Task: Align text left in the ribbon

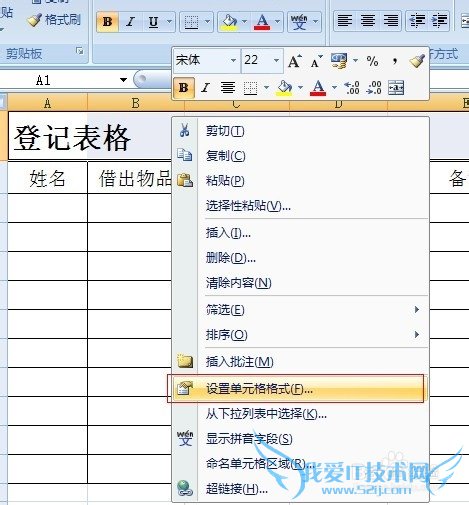Action: tap(345, 21)
